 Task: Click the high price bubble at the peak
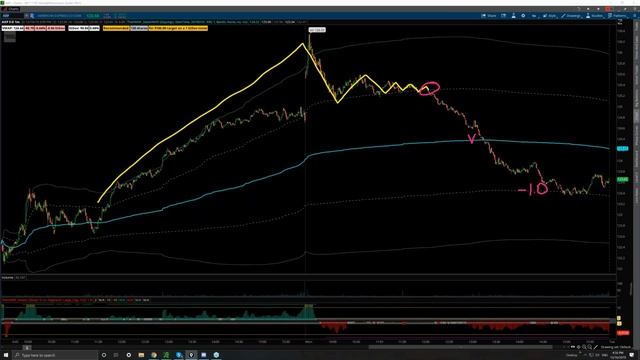pyautogui.click(x=317, y=30)
